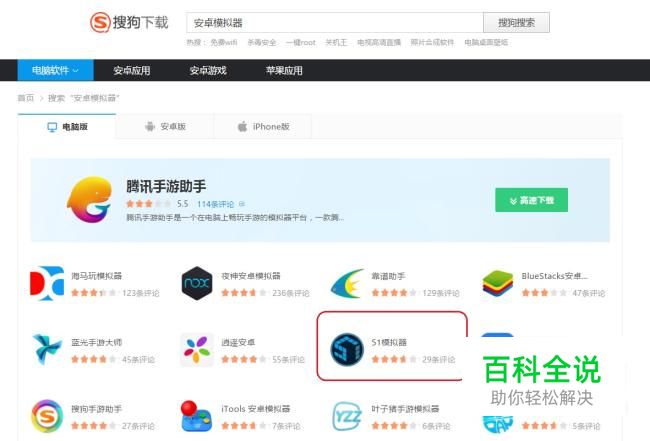This screenshot has width=650, height=441.
Task: Click the 129条评论 review count
Action: coord(441,293)
